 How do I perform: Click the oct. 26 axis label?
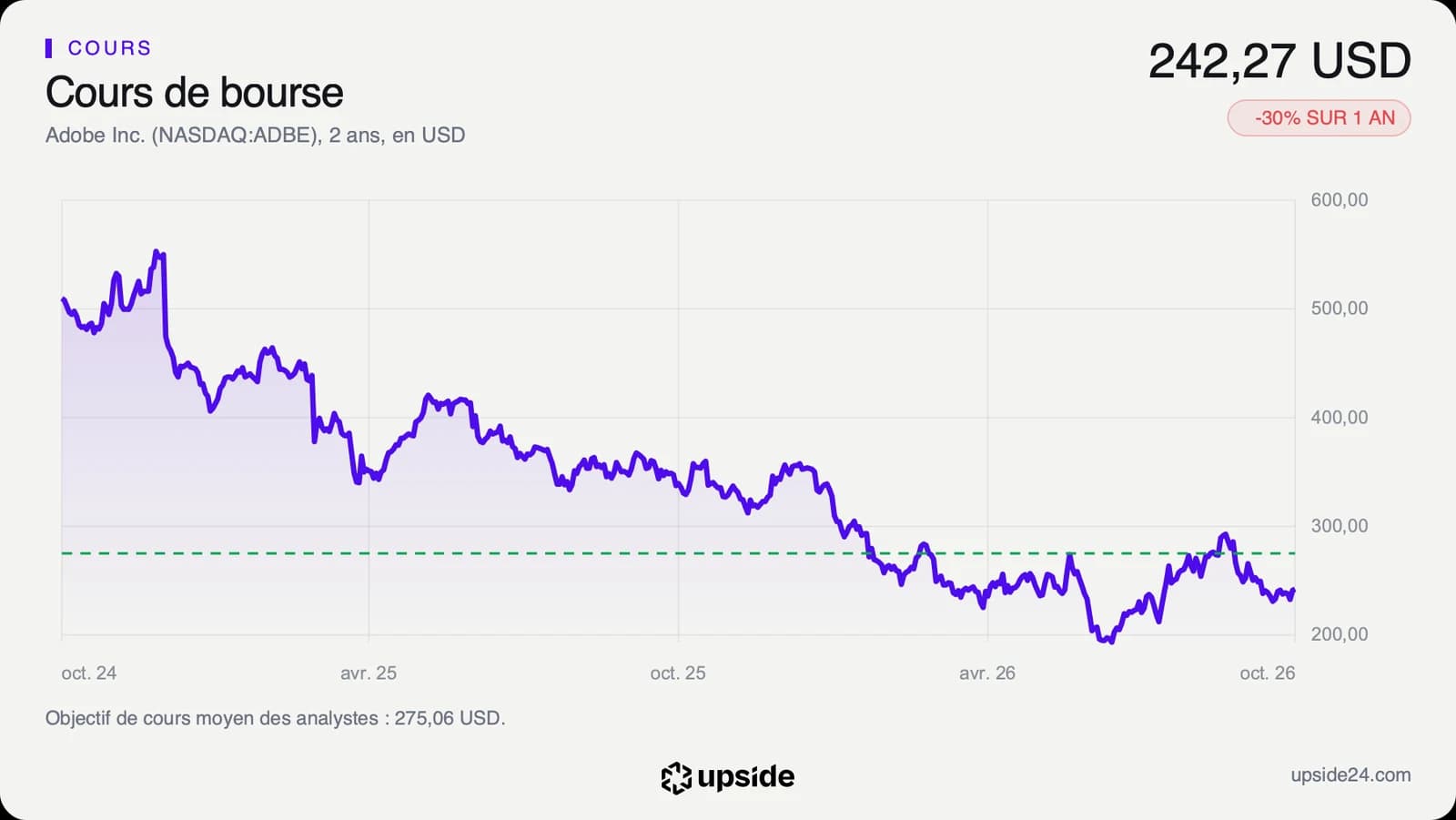[x=1268, y=673]
